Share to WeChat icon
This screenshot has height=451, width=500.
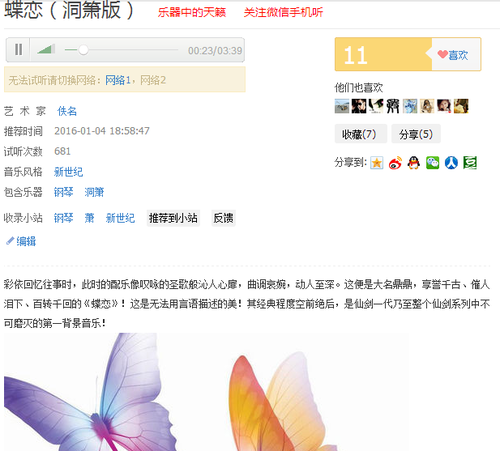[432, 163]
